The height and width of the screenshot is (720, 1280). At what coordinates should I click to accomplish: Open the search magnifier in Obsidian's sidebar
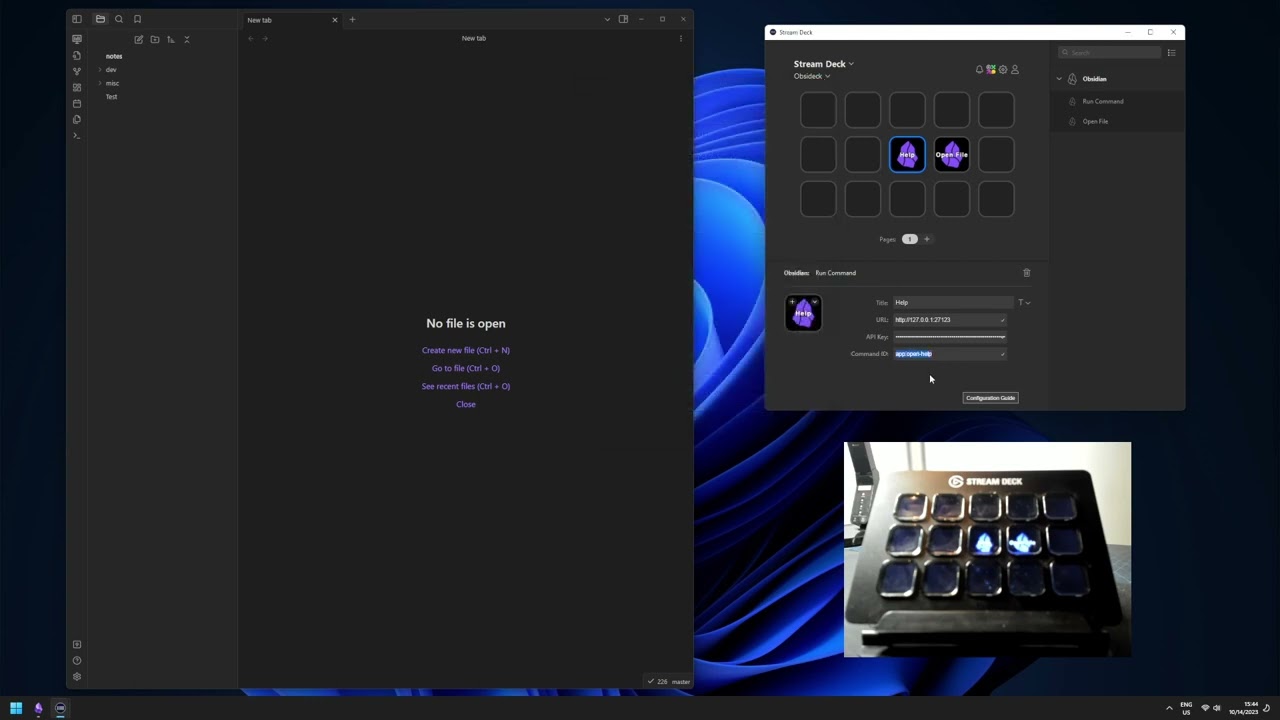[x=119, y=19]
